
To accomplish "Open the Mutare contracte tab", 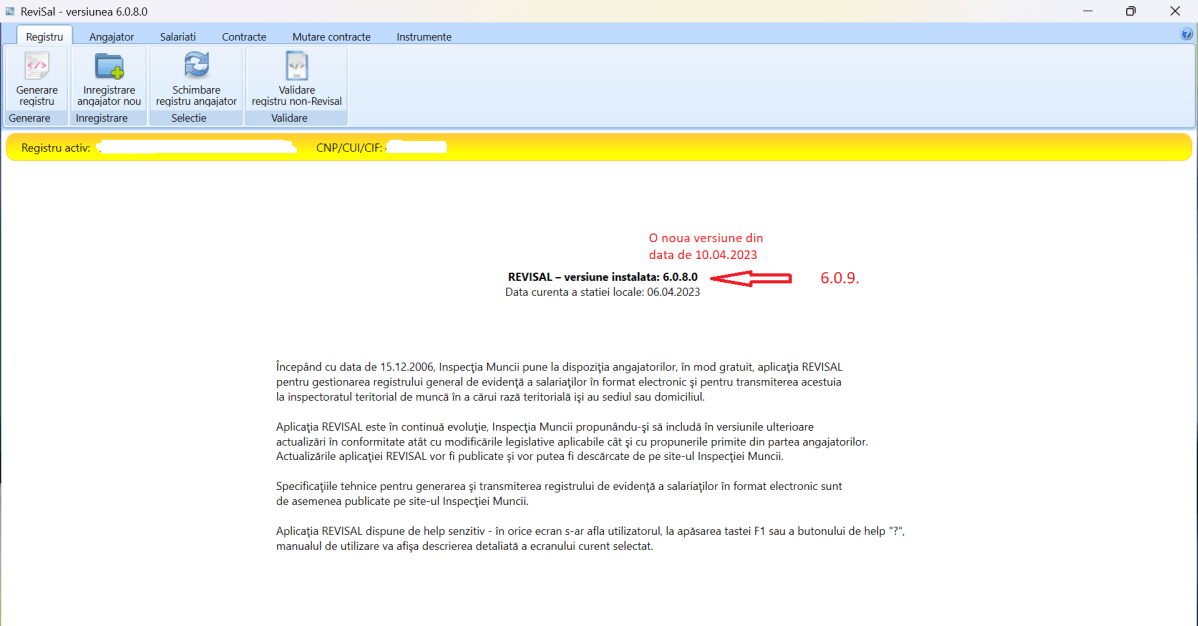I will pyautogui.click(x=331, y=37).
